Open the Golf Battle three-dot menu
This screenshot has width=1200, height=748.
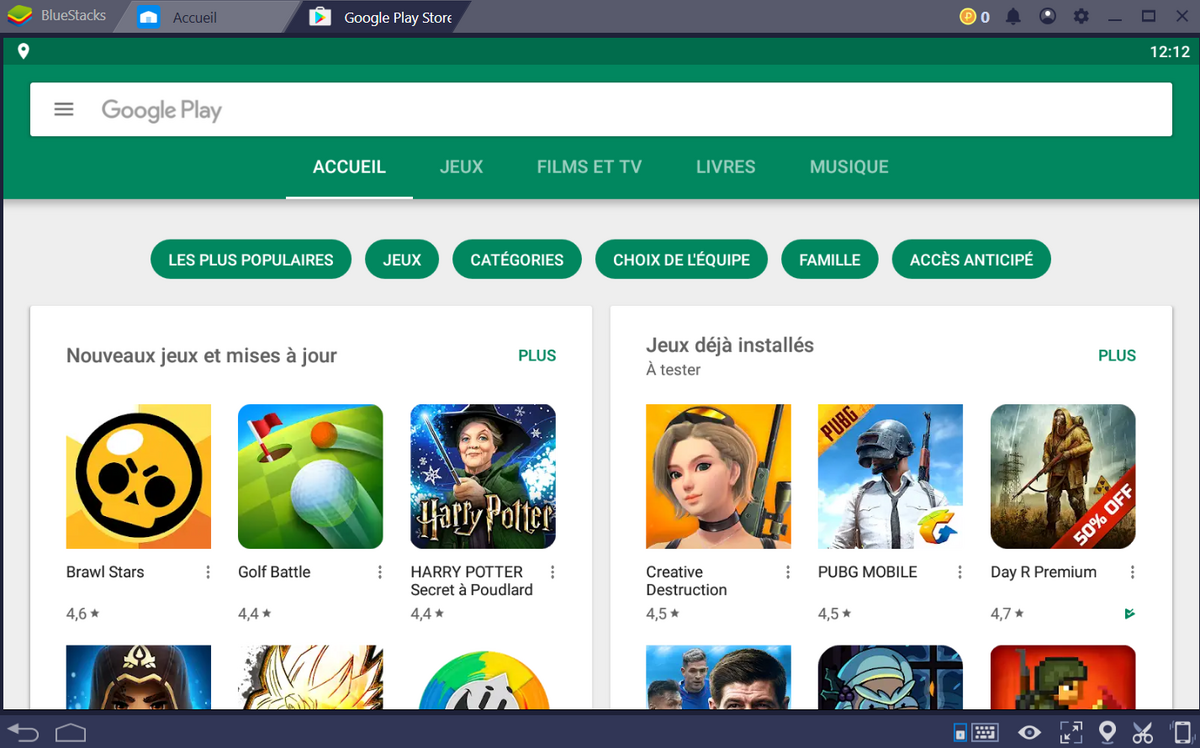[379, 571]
